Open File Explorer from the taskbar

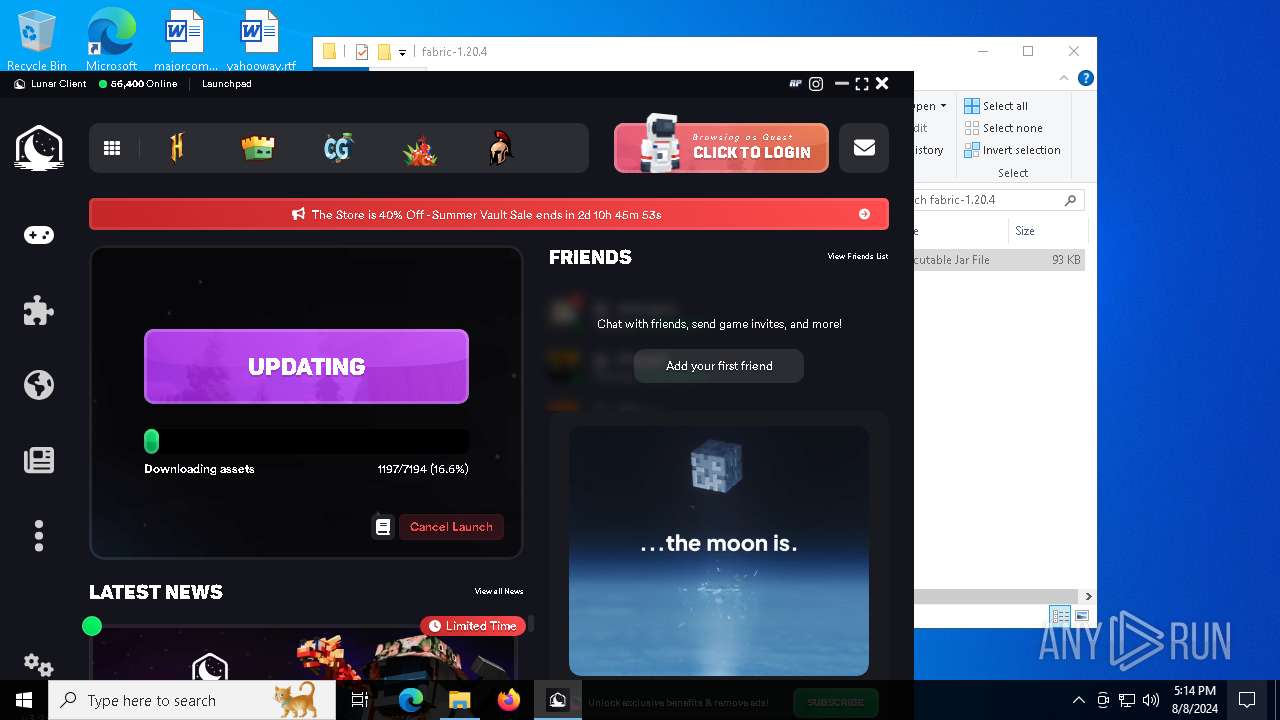point(460,700)
